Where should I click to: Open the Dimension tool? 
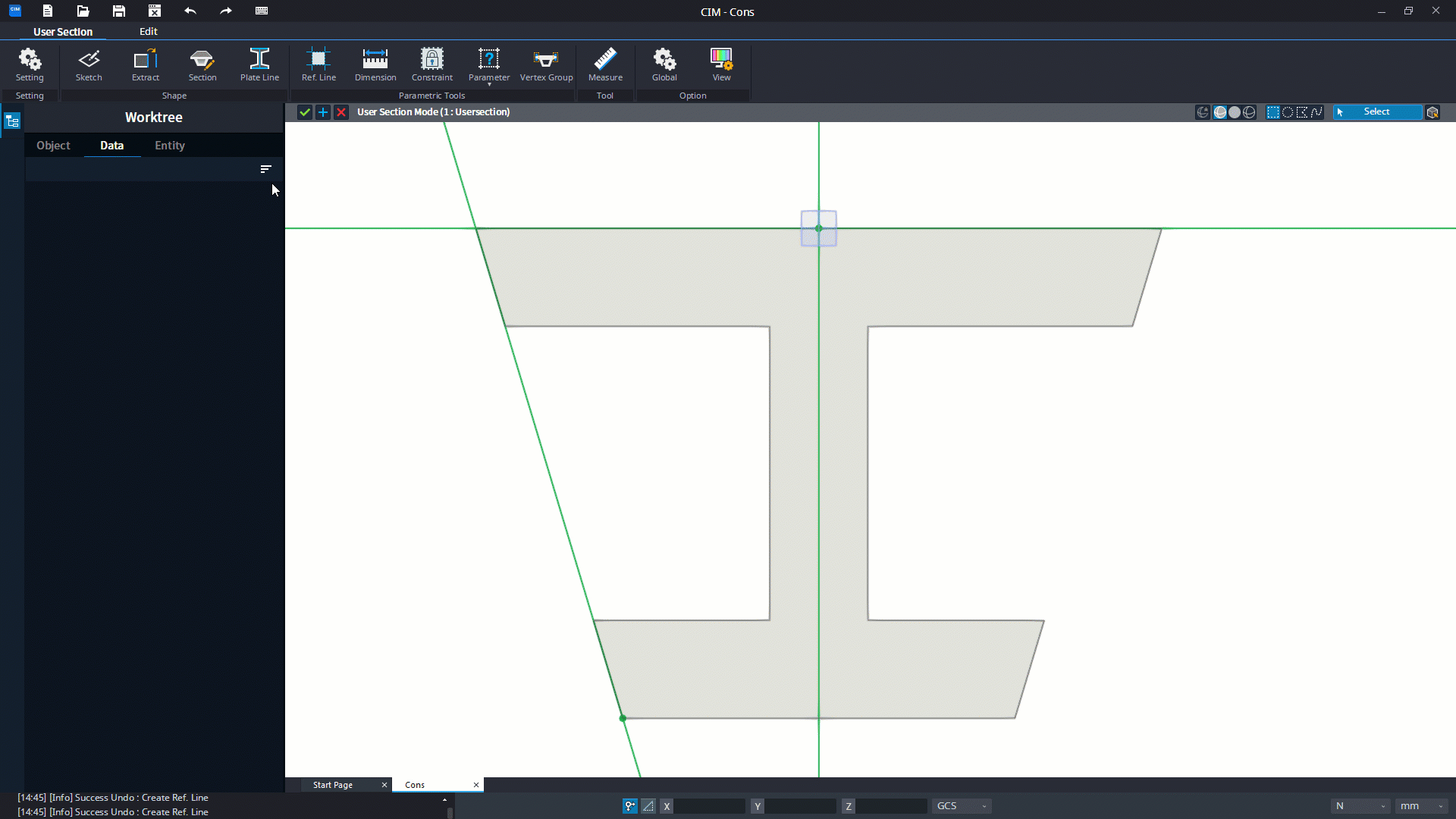[x=375, y=64]
